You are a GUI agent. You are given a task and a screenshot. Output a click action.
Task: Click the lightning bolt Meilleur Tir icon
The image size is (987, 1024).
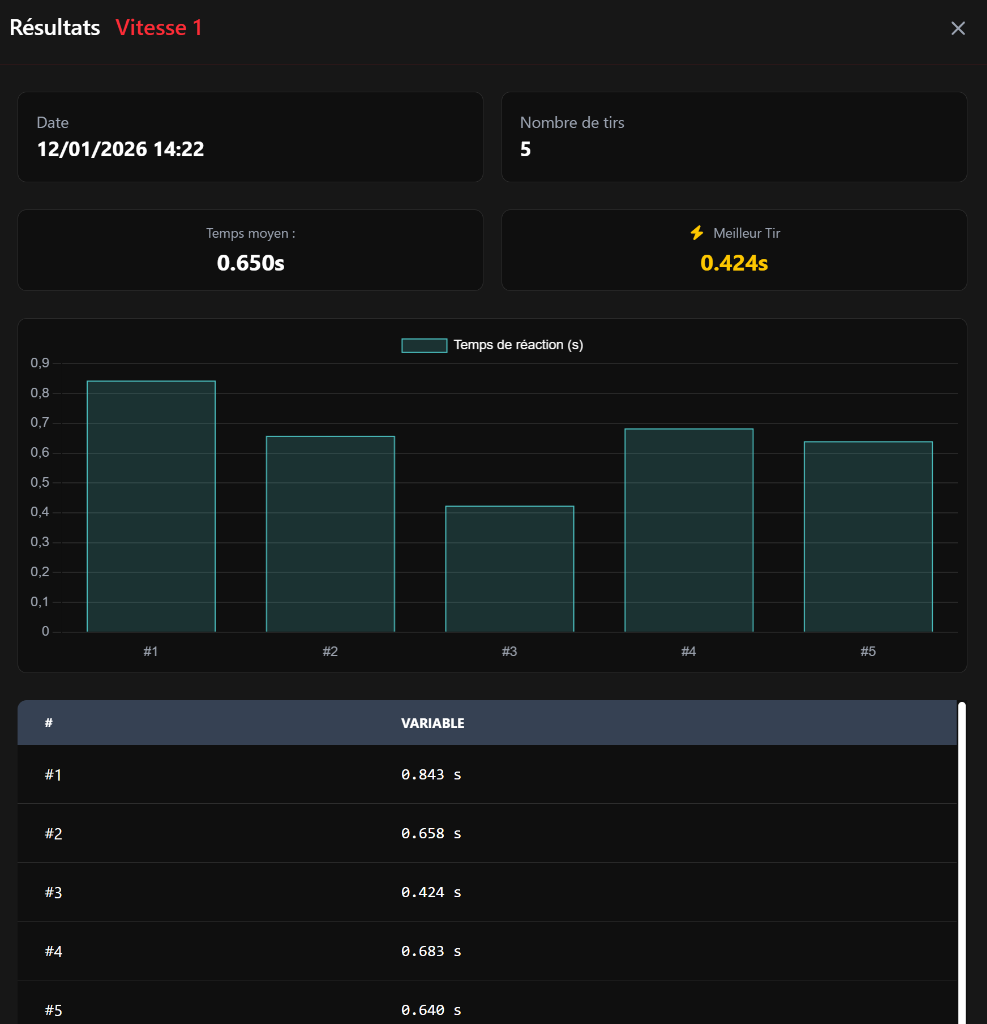coord(697,233)
